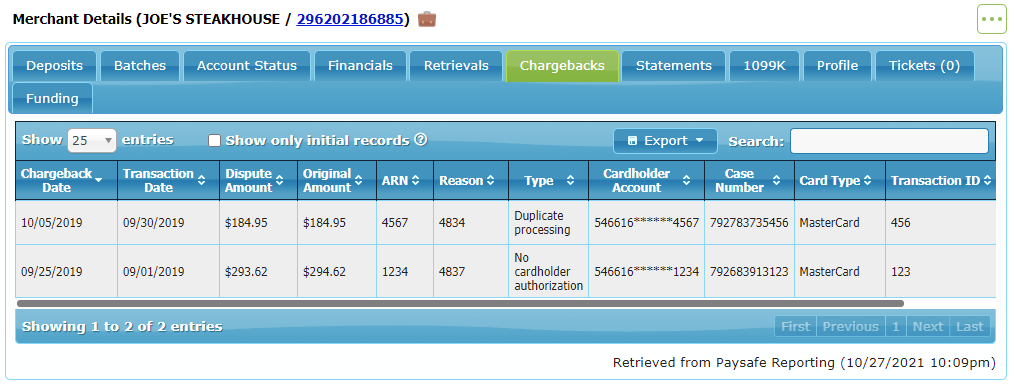1014x384 pixels.
Task: Sort by Card Type column
Action: (839, 181)
